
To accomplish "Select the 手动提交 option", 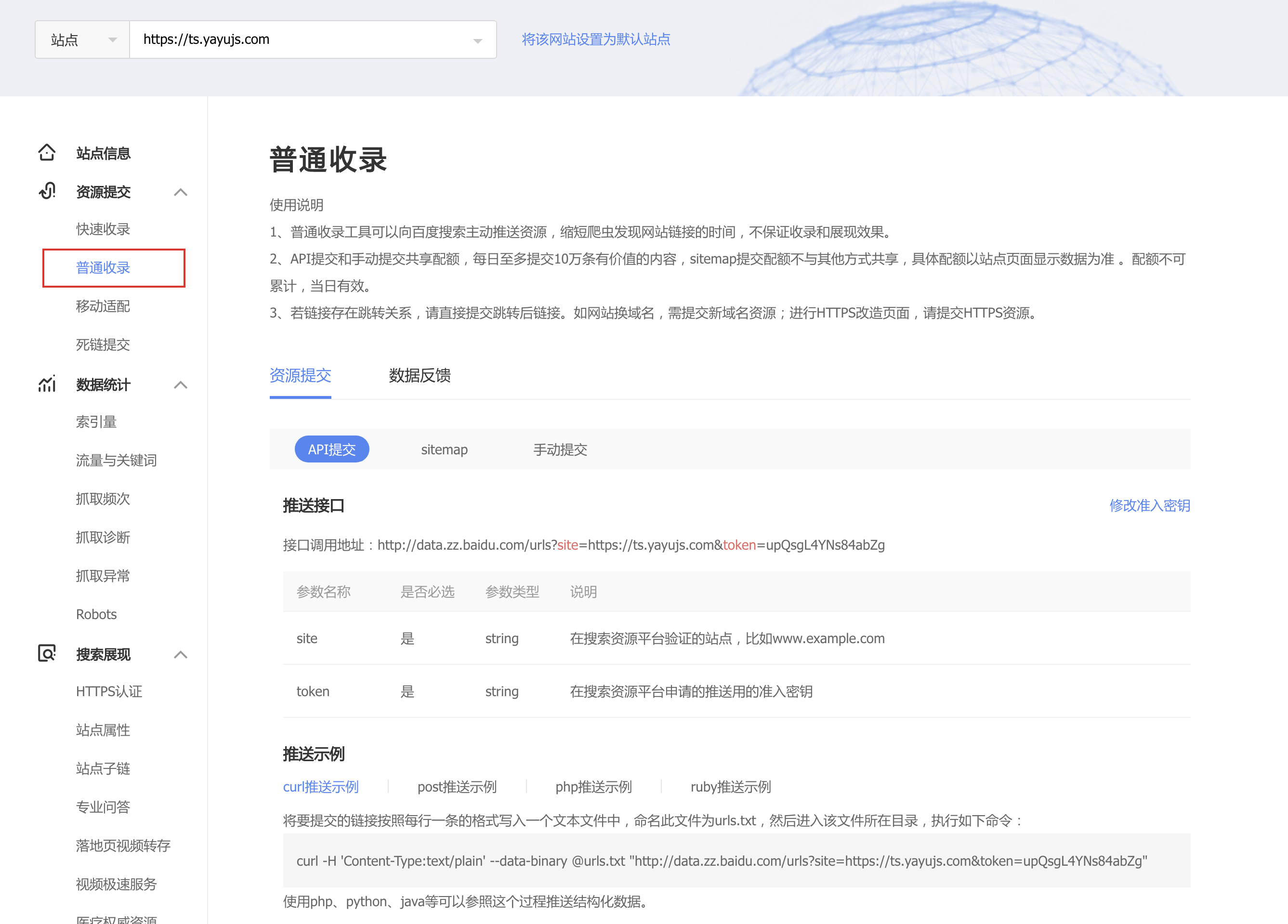I will coord(559,450).
